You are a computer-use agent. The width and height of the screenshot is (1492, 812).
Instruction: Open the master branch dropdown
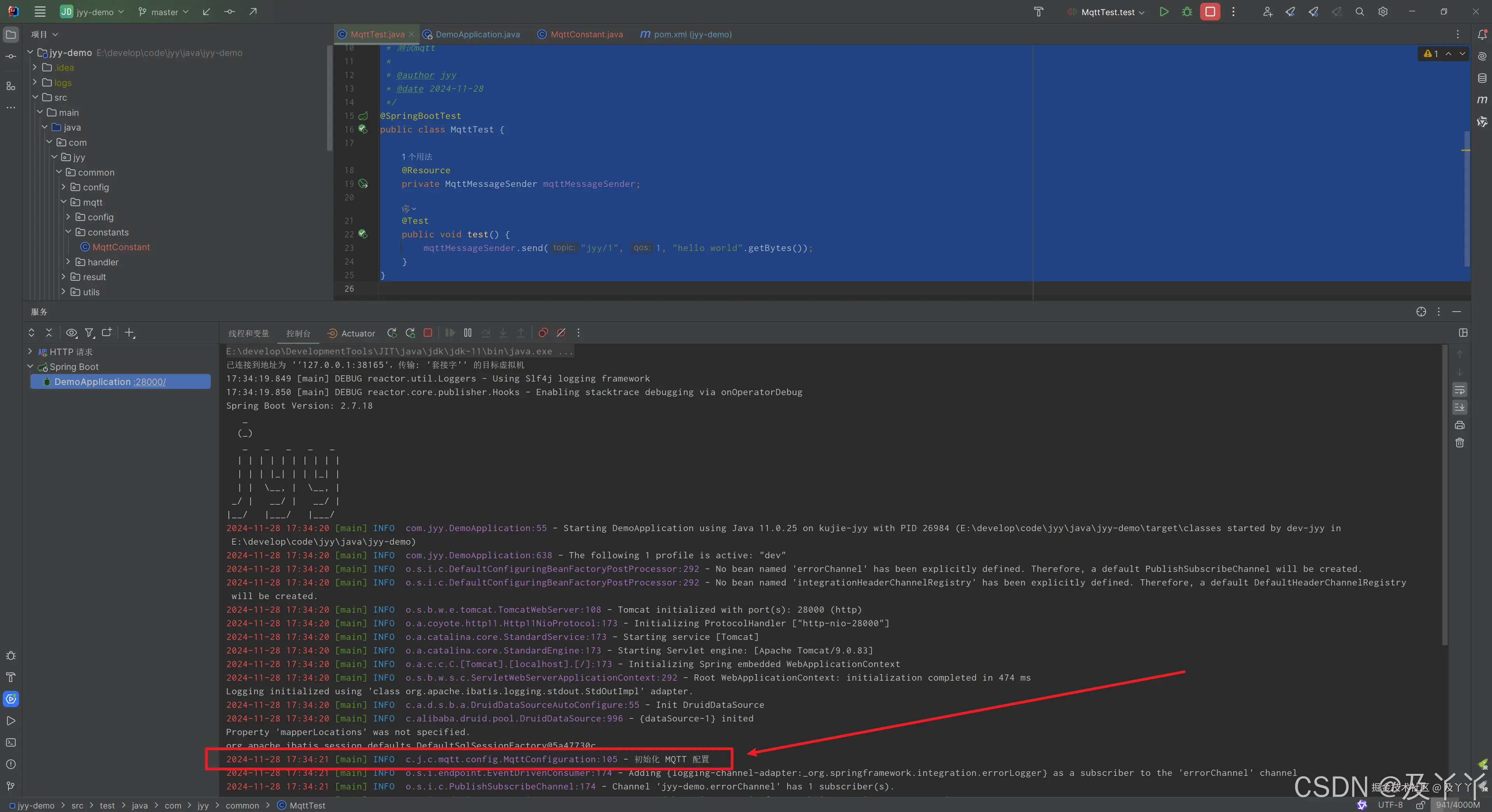coord(164,12)
